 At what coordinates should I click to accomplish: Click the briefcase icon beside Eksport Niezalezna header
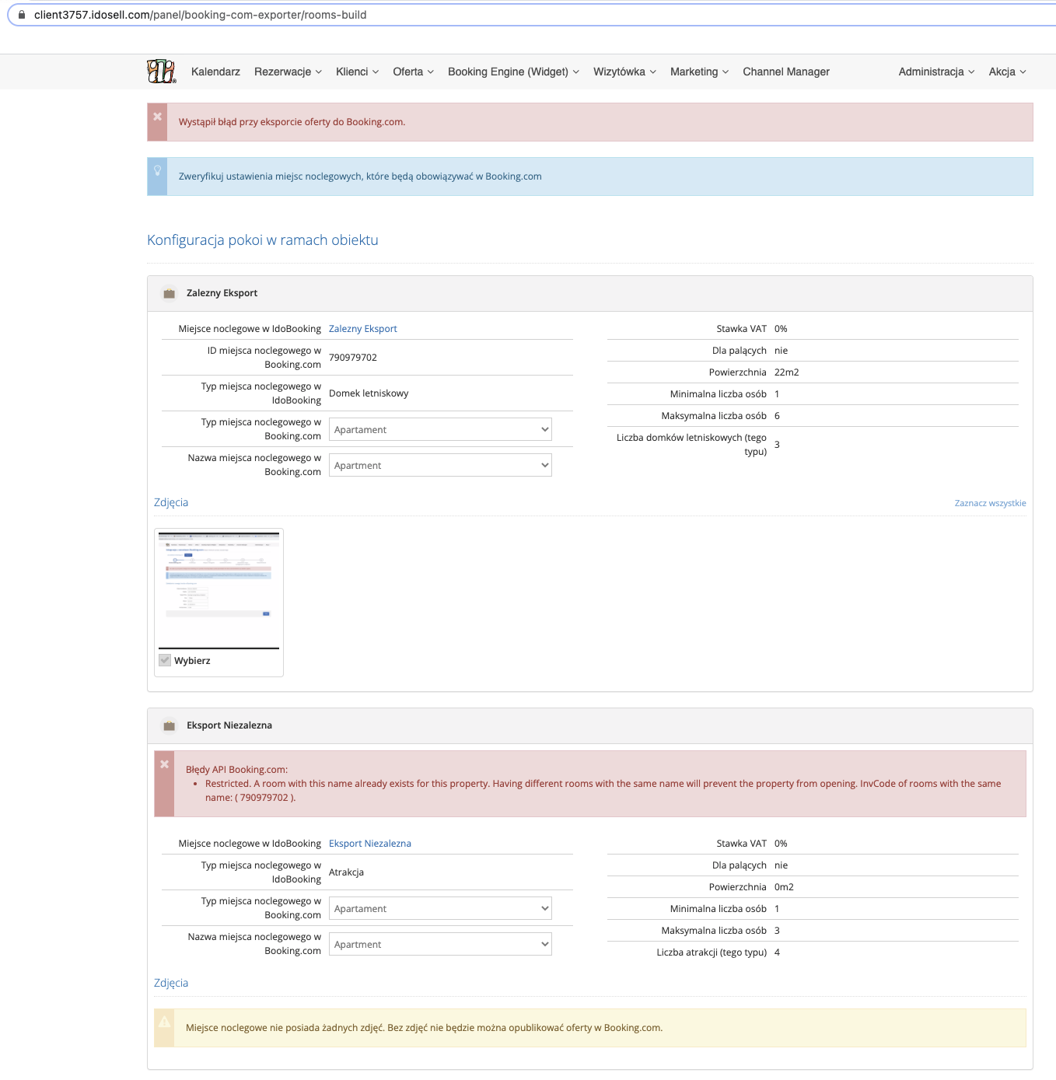pos(169,726)
